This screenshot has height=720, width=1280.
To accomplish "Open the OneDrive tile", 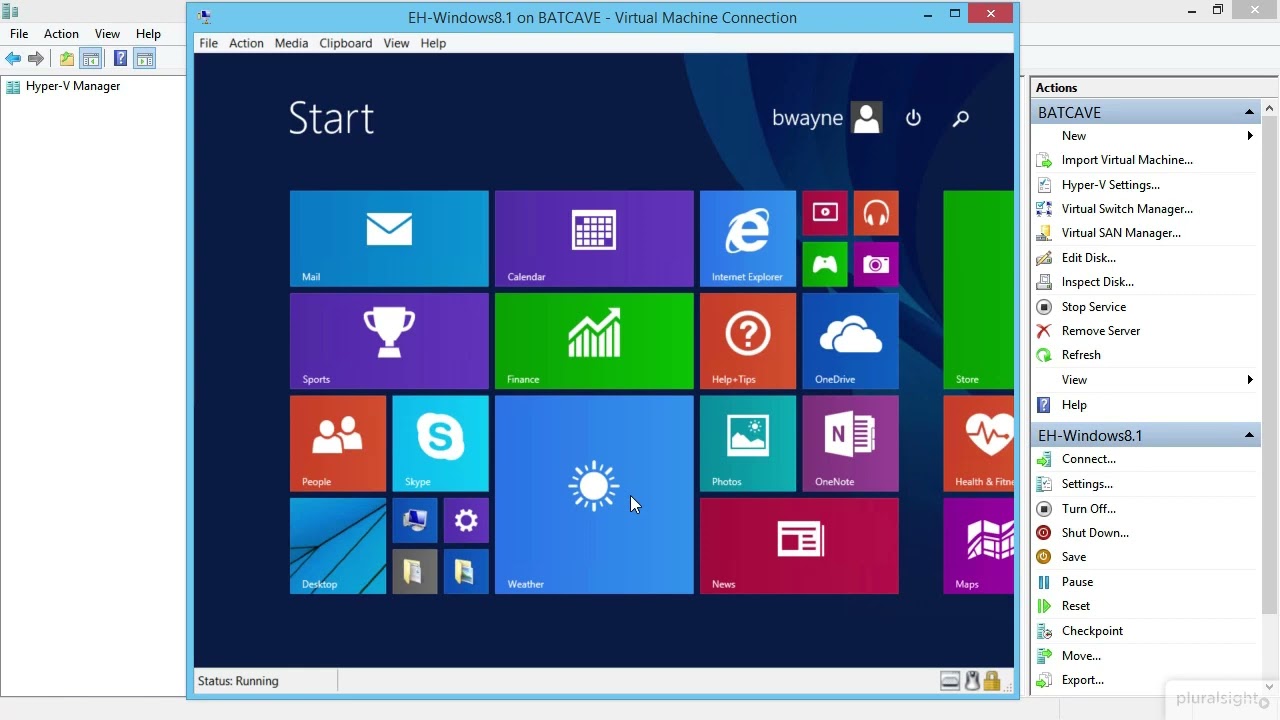I will tap(850, 341).
